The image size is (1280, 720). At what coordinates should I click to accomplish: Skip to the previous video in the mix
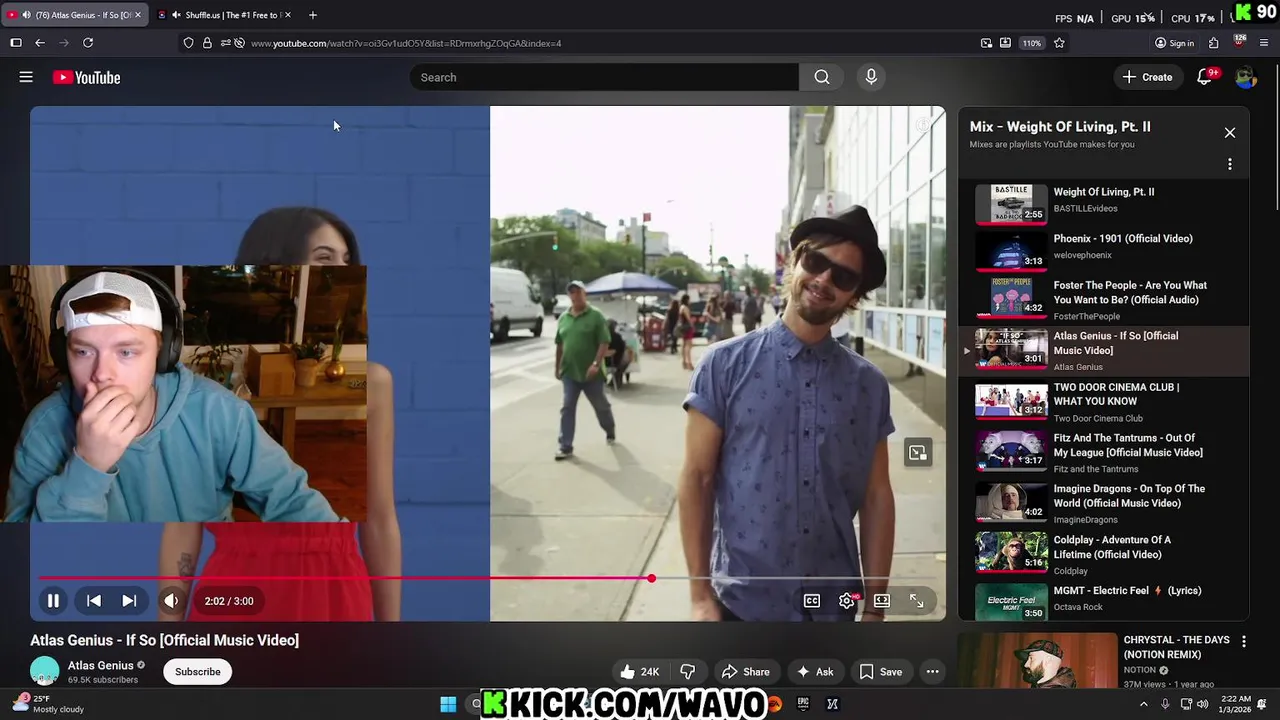pyautogui.click(x=93, y=601)
